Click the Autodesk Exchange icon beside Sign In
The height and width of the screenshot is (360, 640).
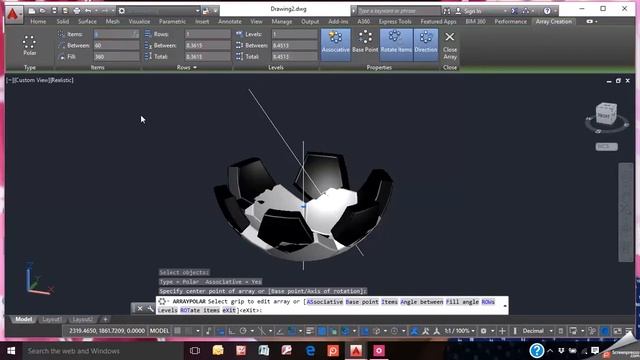click(515, 11)
